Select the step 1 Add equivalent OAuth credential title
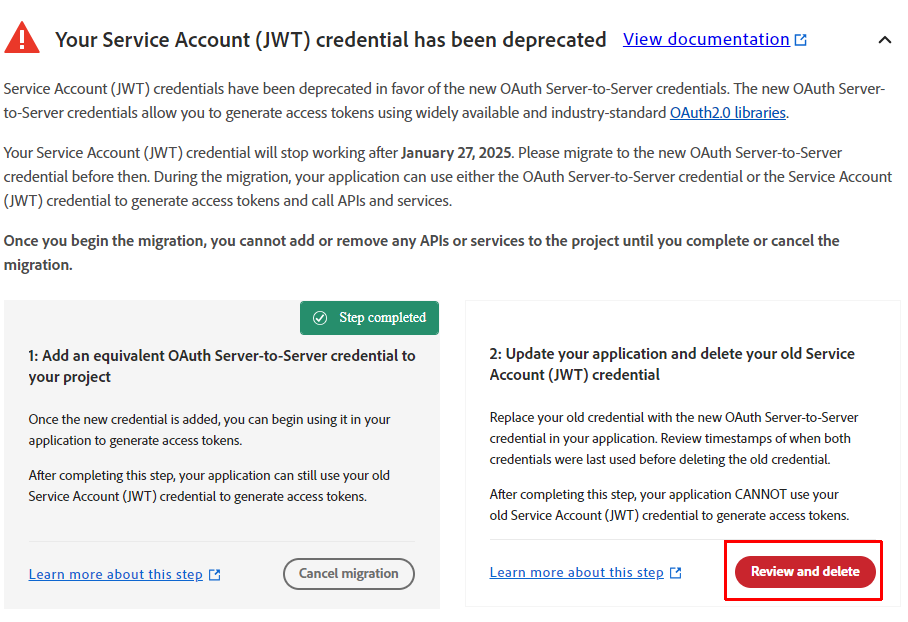Screen dimensions: 908x622 click(x=222, y=366)
